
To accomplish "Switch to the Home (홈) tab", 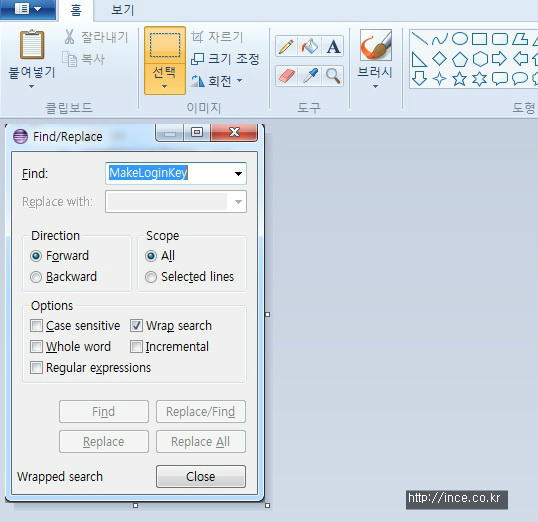I will coord(76,10).
